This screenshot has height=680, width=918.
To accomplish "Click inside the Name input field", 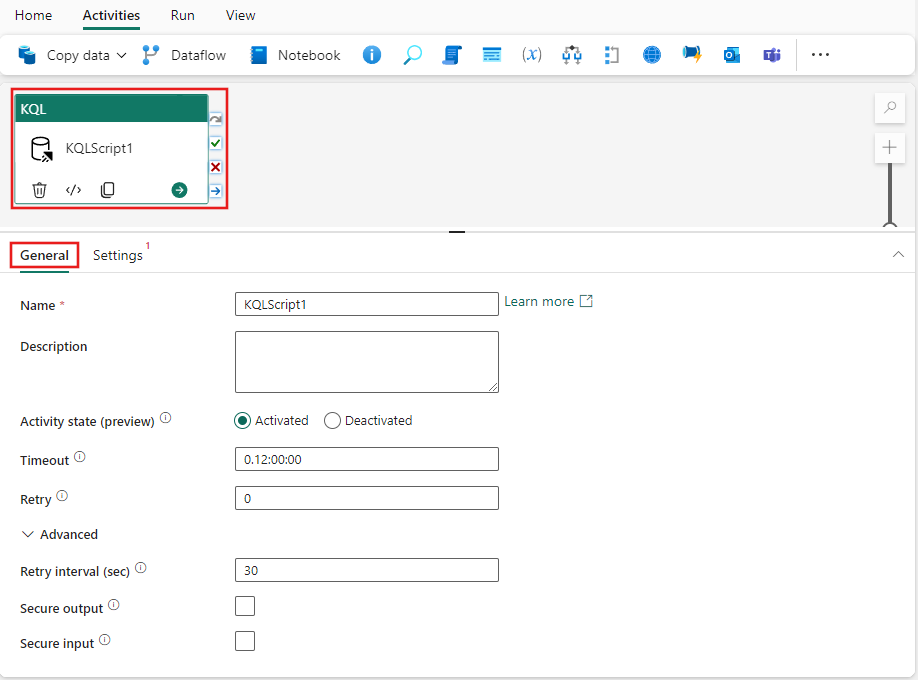I will point(366,304).
